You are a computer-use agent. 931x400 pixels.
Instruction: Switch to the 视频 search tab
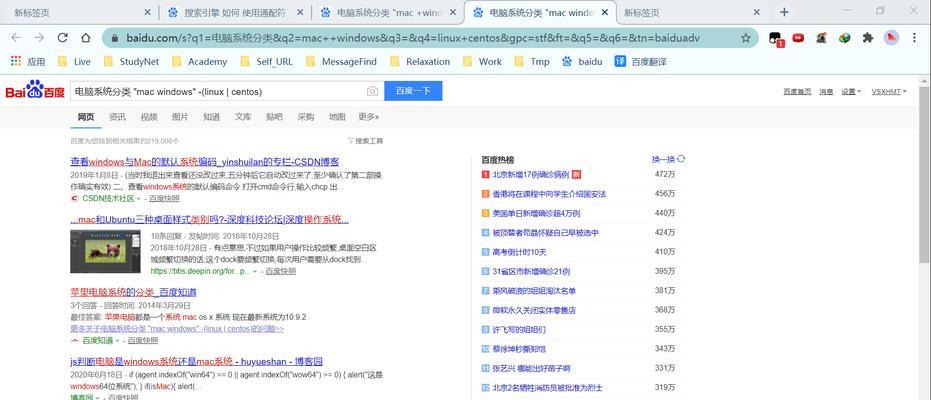149,117
